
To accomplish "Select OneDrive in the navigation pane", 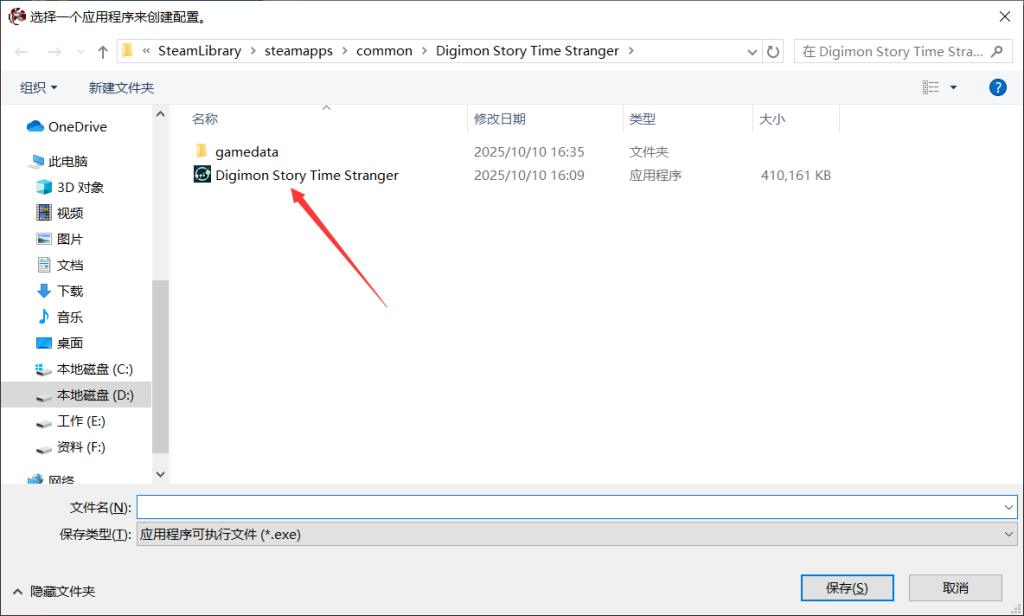I will (77, 127).
